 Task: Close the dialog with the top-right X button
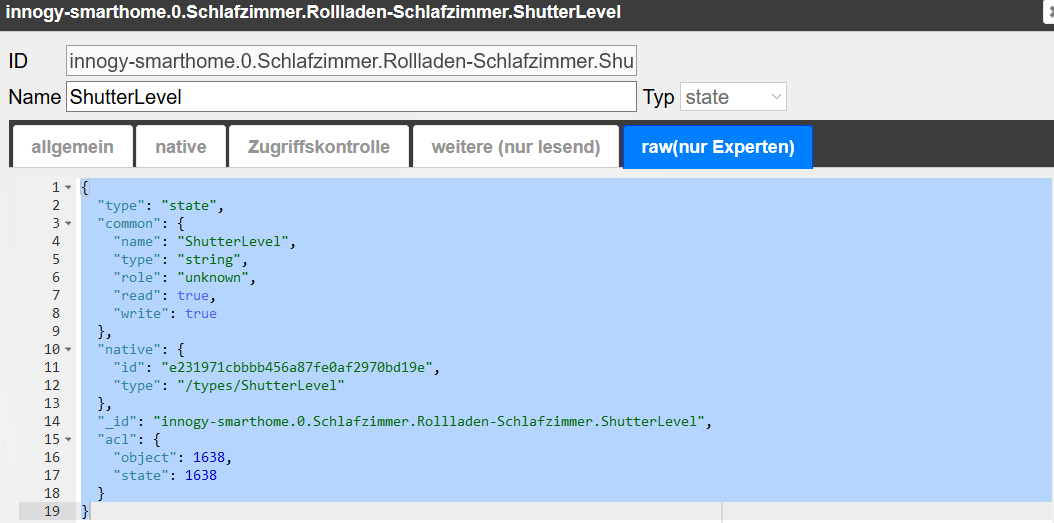click(x=1049, y=12)
